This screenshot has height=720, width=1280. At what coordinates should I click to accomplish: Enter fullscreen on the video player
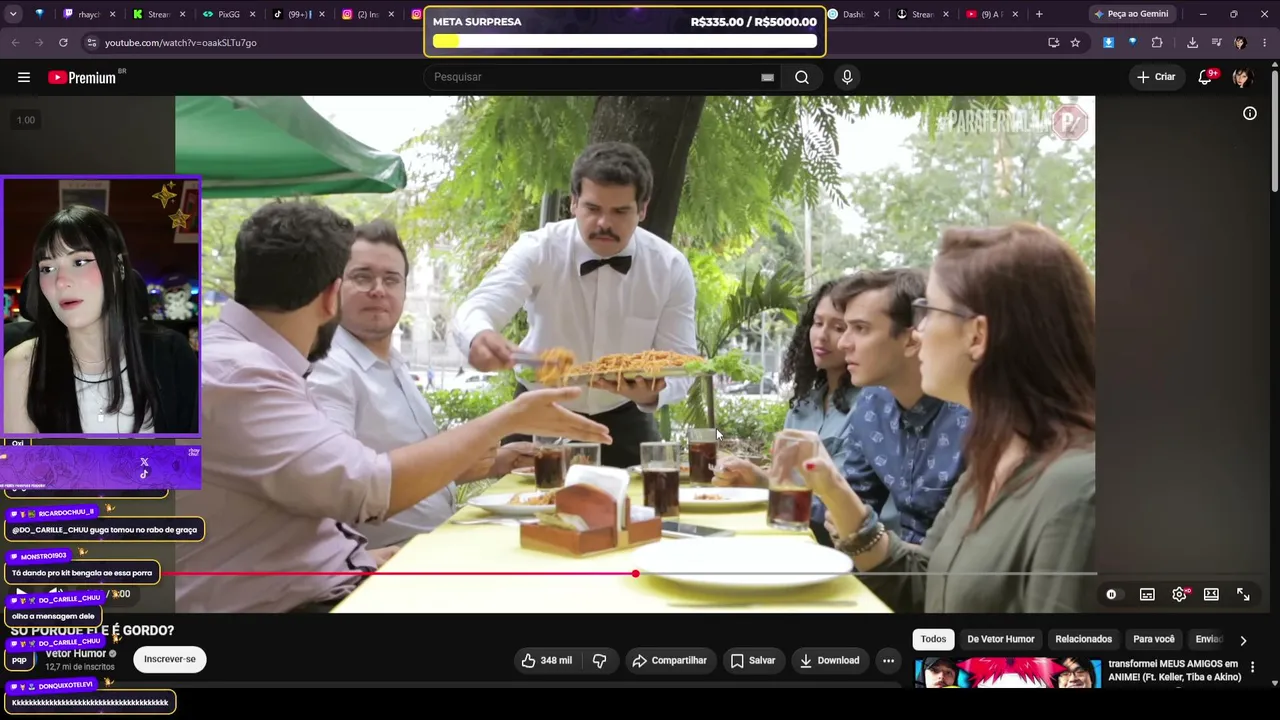coord(1243,594)
